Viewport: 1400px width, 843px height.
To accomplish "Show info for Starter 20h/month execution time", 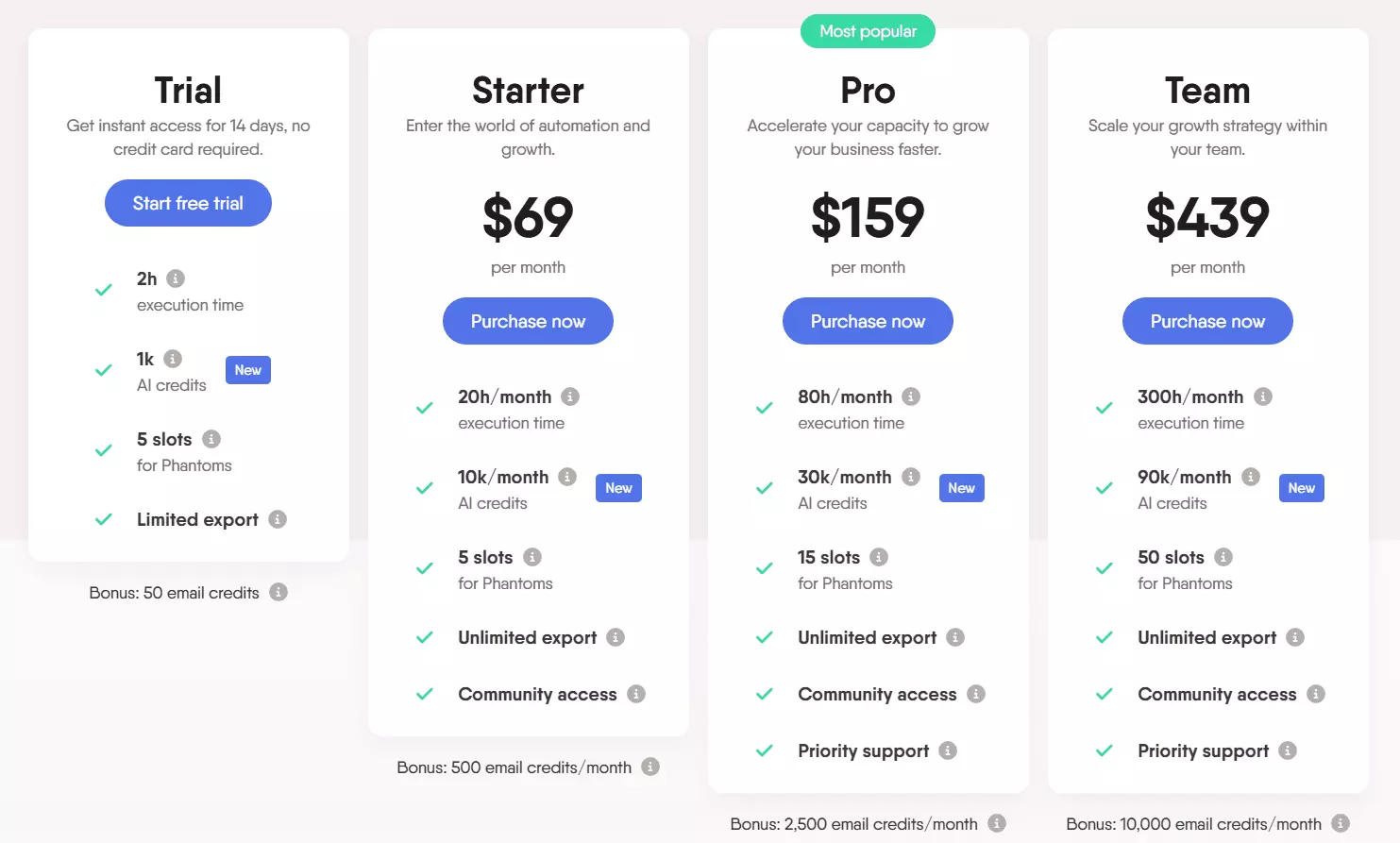I will [570, 396].
